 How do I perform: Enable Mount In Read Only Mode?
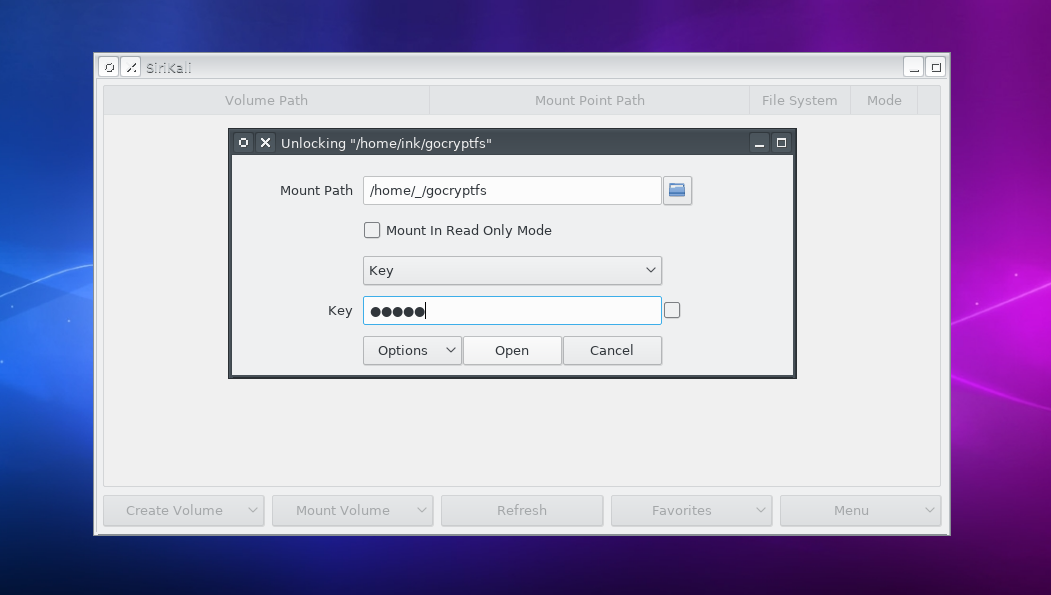pos(372,230)
